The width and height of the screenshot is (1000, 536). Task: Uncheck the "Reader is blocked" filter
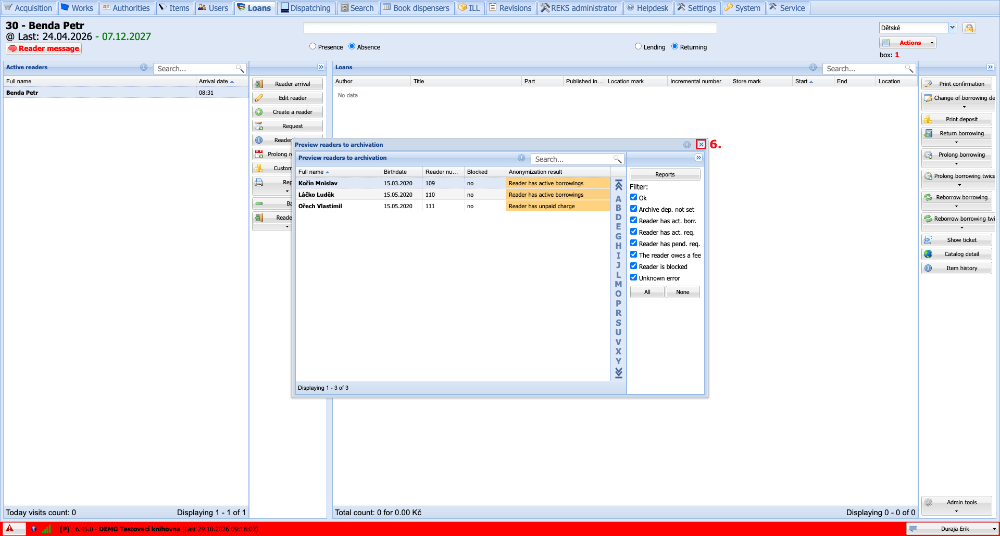[x=633, y=266]
